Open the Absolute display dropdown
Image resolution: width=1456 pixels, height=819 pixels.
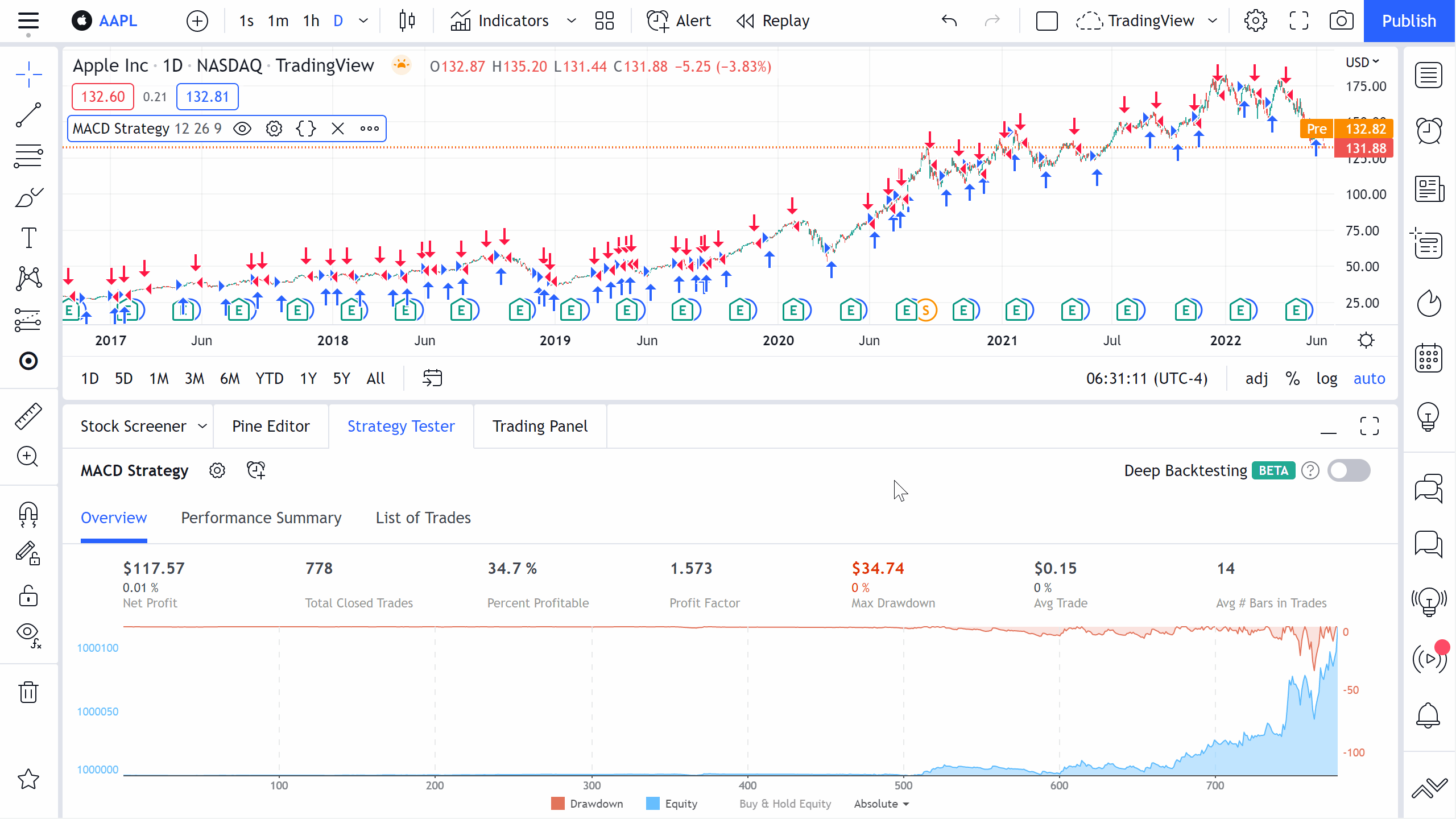(880, 804)
